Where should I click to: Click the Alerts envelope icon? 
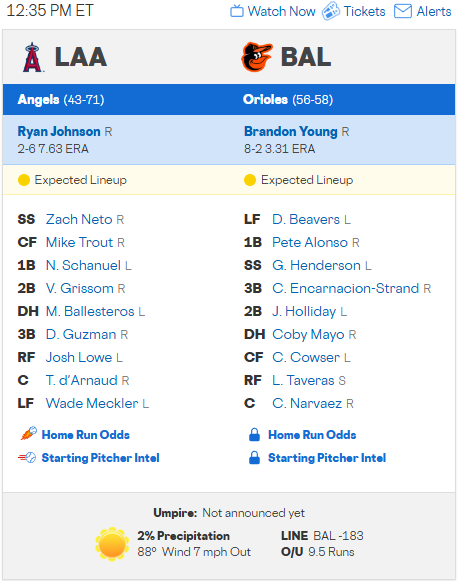(x=403, y=11)
